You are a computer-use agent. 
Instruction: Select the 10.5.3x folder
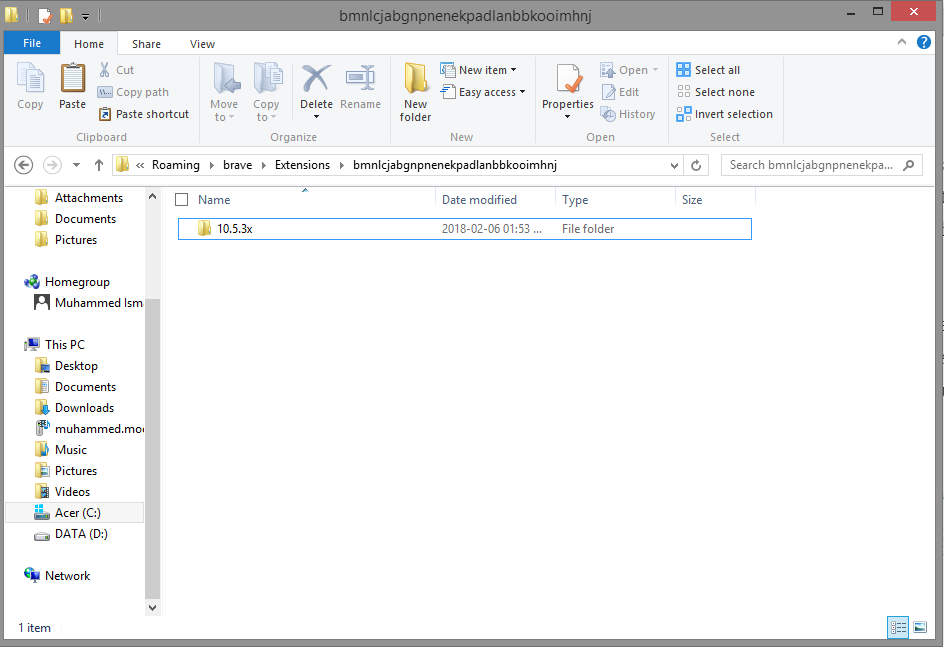465,229
